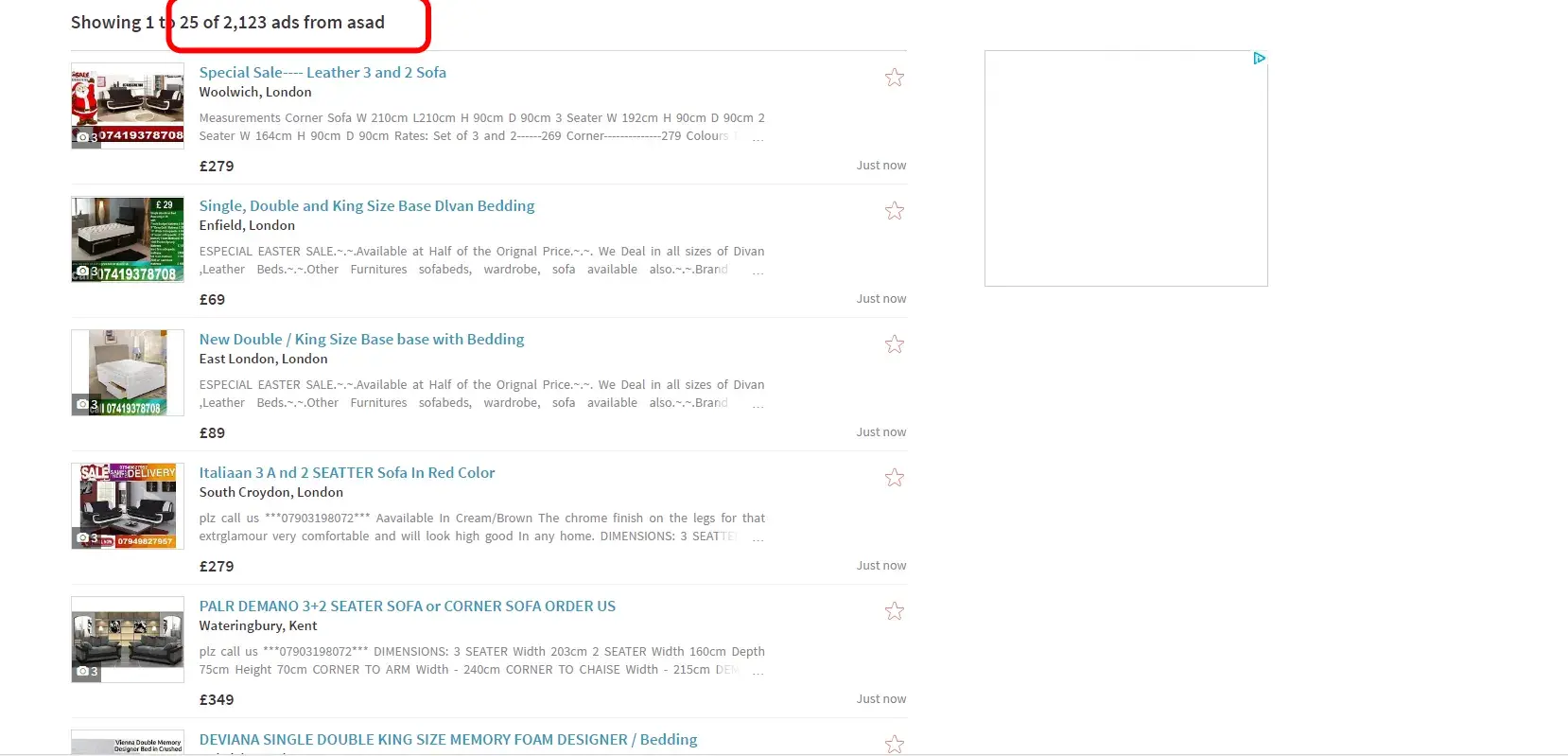Click the red sofa SALE thumbnail
The image size is (1568, 756).
pos(128,506)
